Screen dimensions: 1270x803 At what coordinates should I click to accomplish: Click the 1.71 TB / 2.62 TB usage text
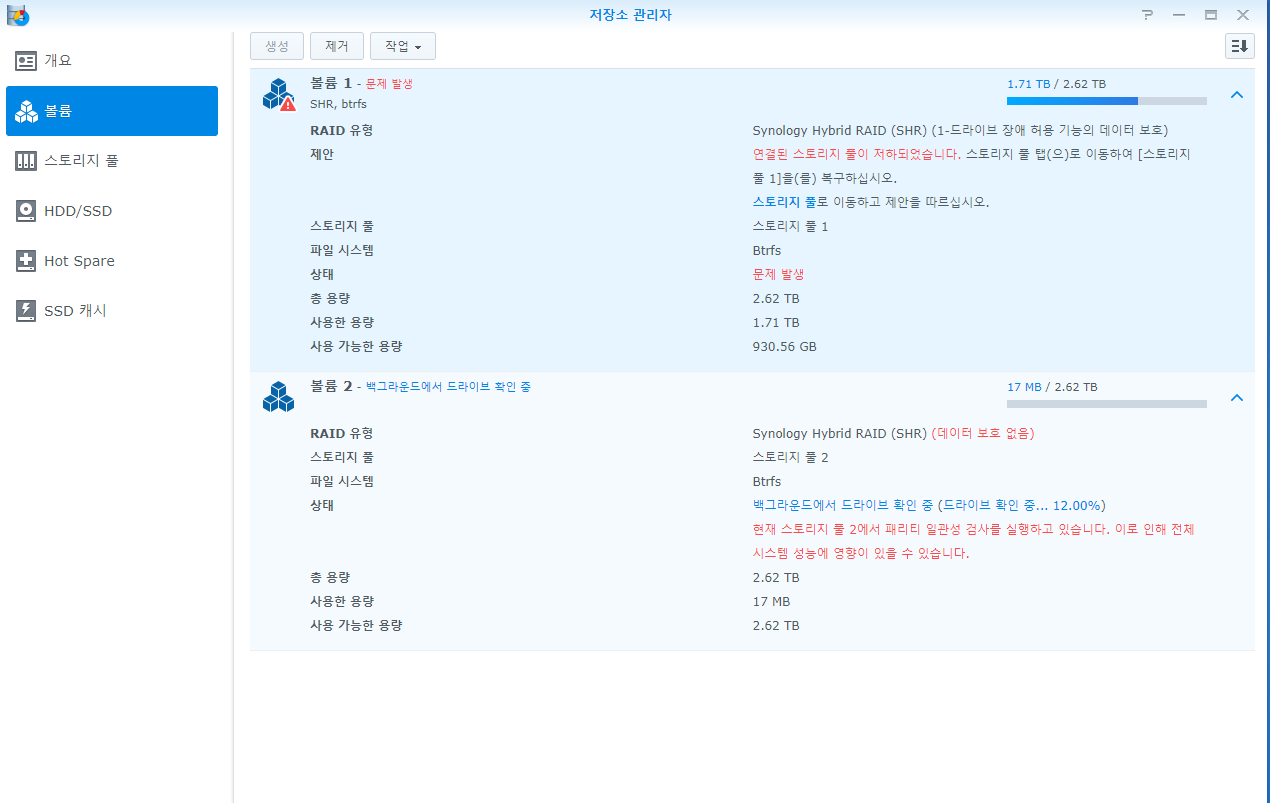click(x=1056, y=84)
